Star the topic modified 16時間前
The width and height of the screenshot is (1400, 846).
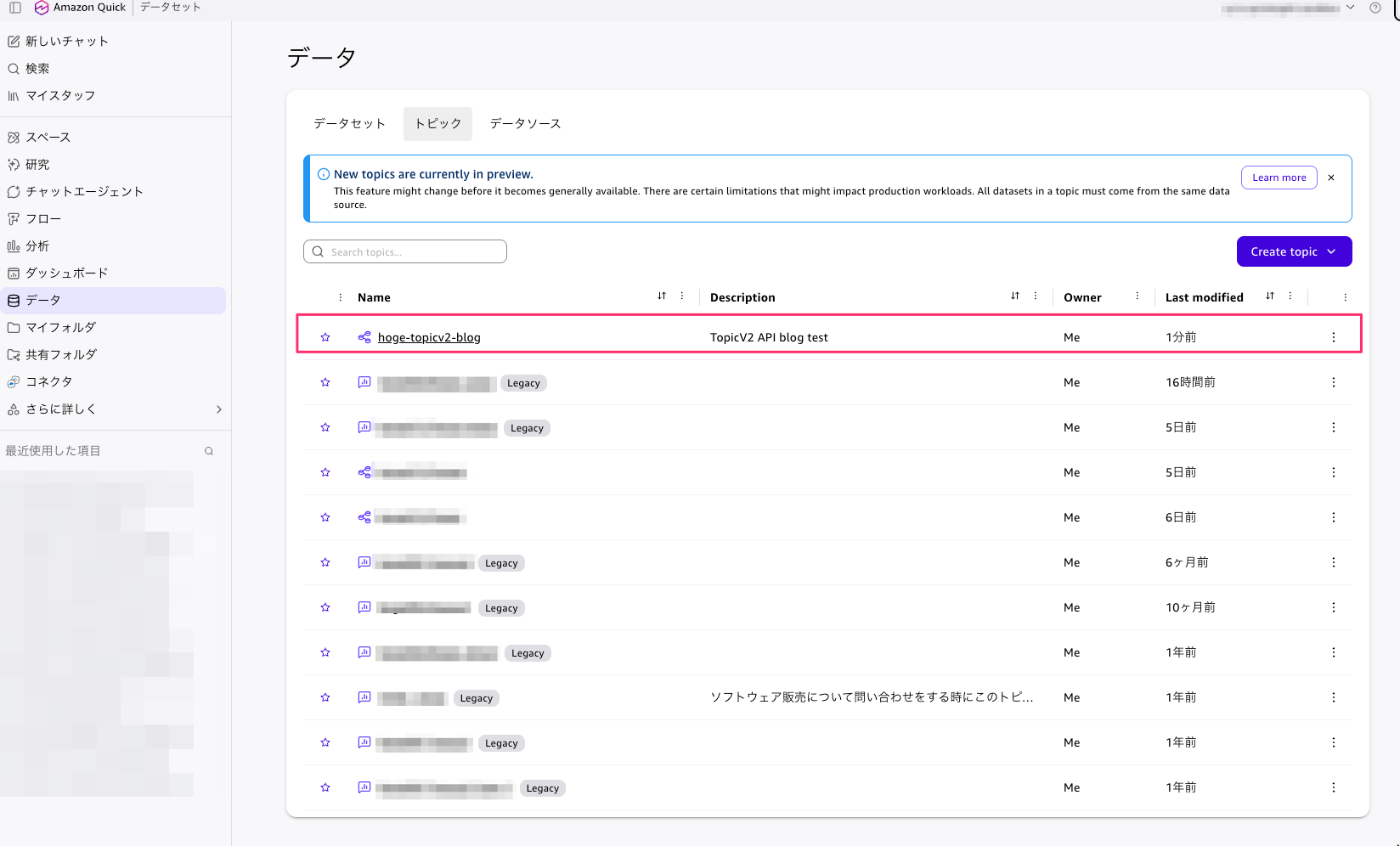coord(325,382)
